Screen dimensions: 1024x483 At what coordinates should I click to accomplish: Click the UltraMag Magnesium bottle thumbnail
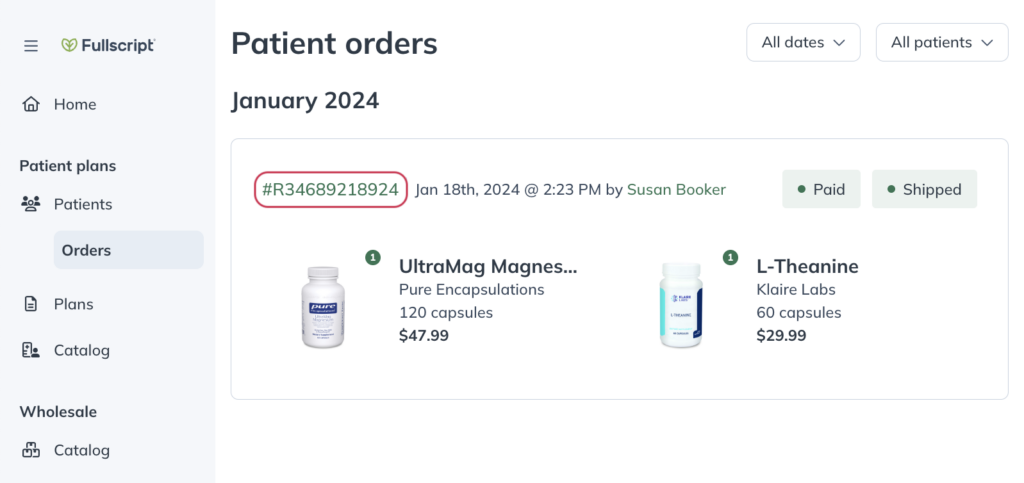[x=323, y=307]
